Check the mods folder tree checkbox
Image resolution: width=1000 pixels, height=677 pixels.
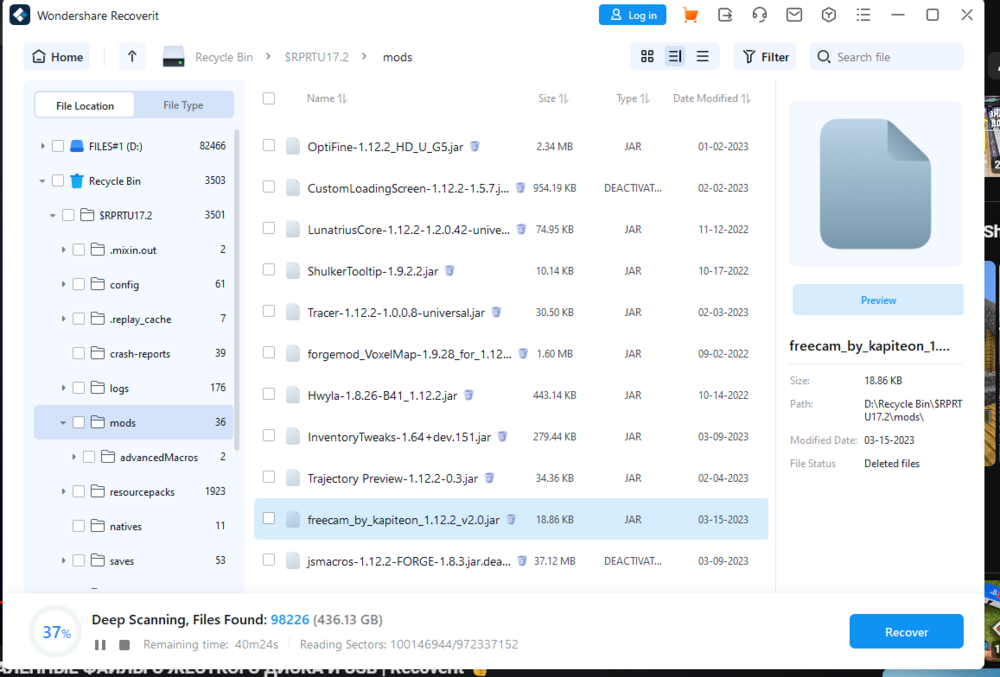(x=79, y=422)
